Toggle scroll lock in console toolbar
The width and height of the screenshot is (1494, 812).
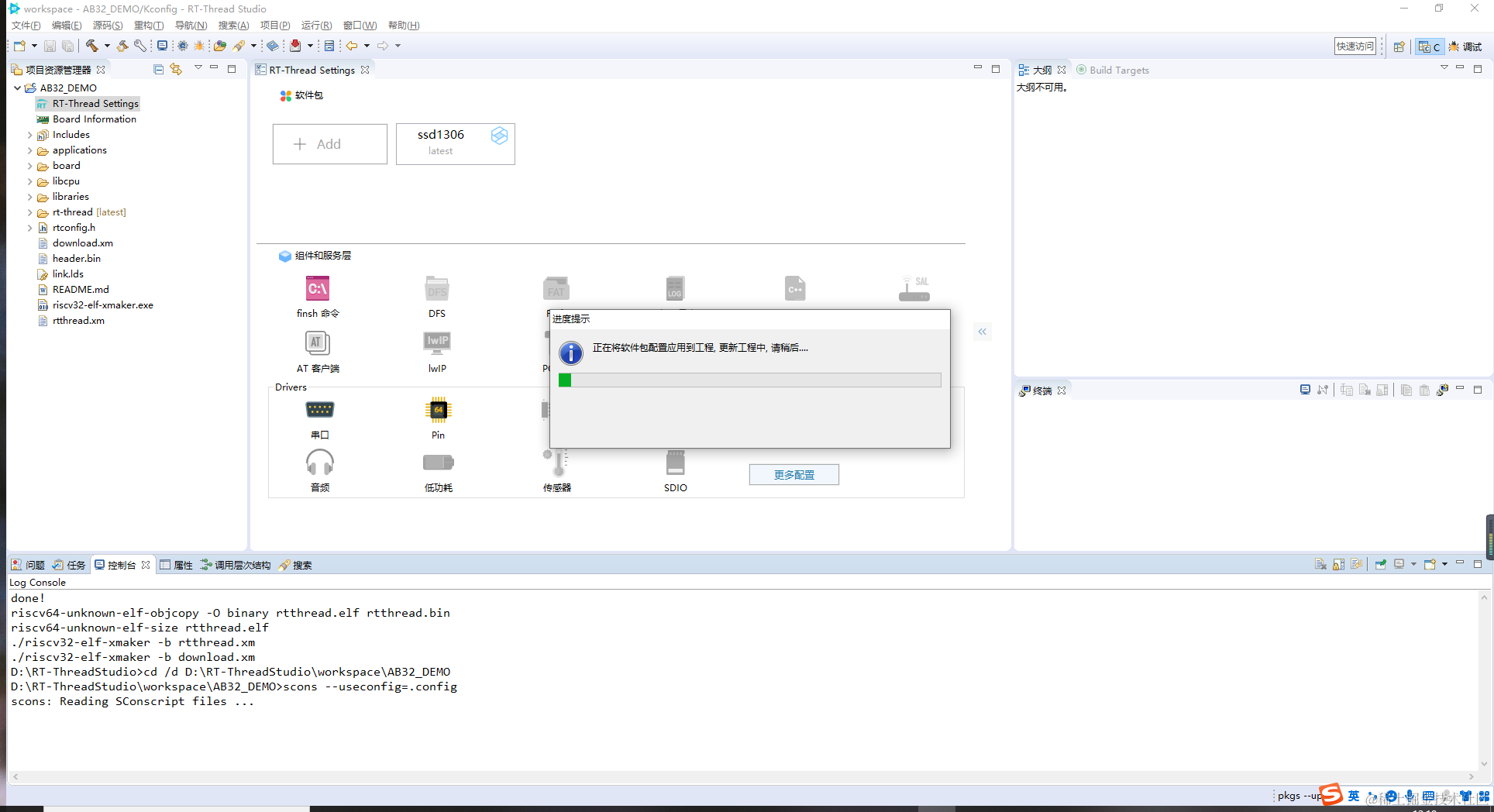pyautogui.click(x=1338, y=564)
